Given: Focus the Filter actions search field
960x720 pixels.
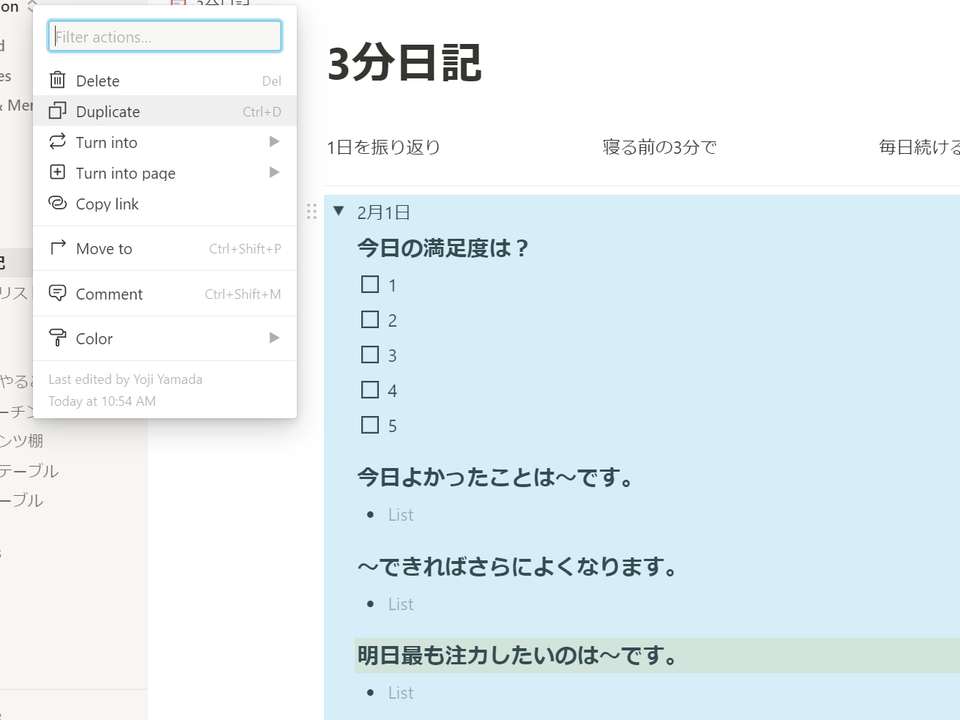Looking at the screenshot, I should click(x=165, y=36).
